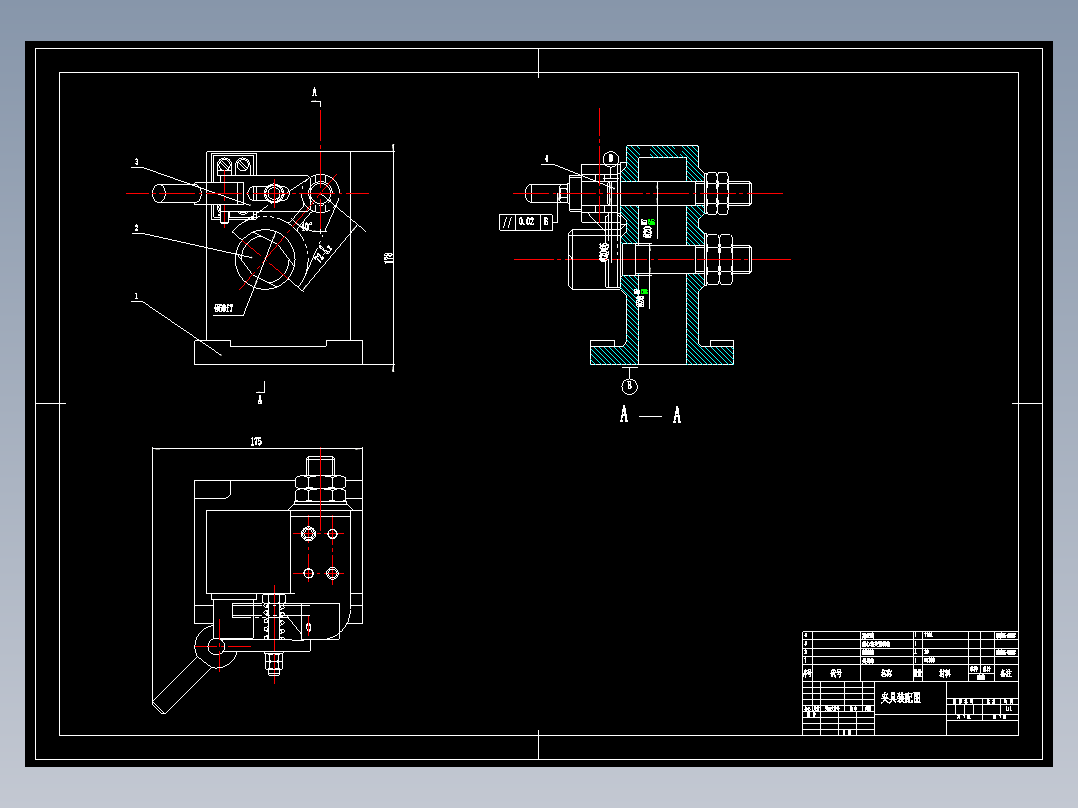Viewport: 1078px width, 808px height.
Task: Click the "材料" column header in parts list
Action: [945, 673]
